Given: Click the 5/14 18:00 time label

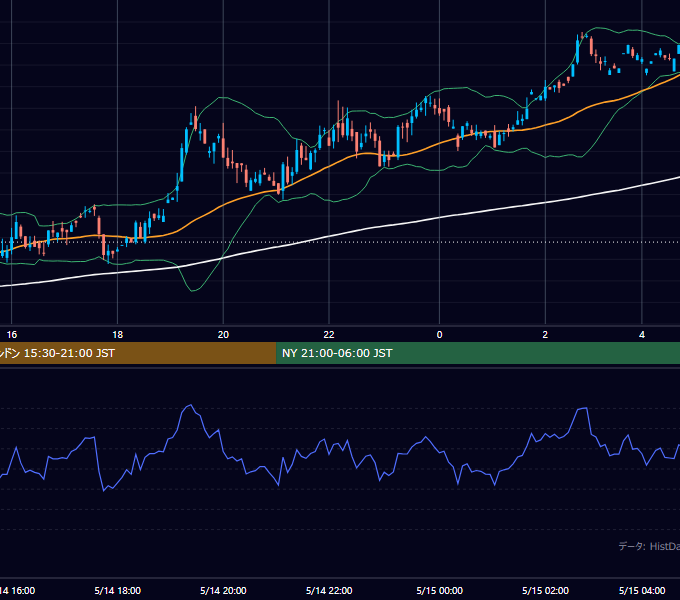Looking at the screenshot, I should (x=118, y=590).
